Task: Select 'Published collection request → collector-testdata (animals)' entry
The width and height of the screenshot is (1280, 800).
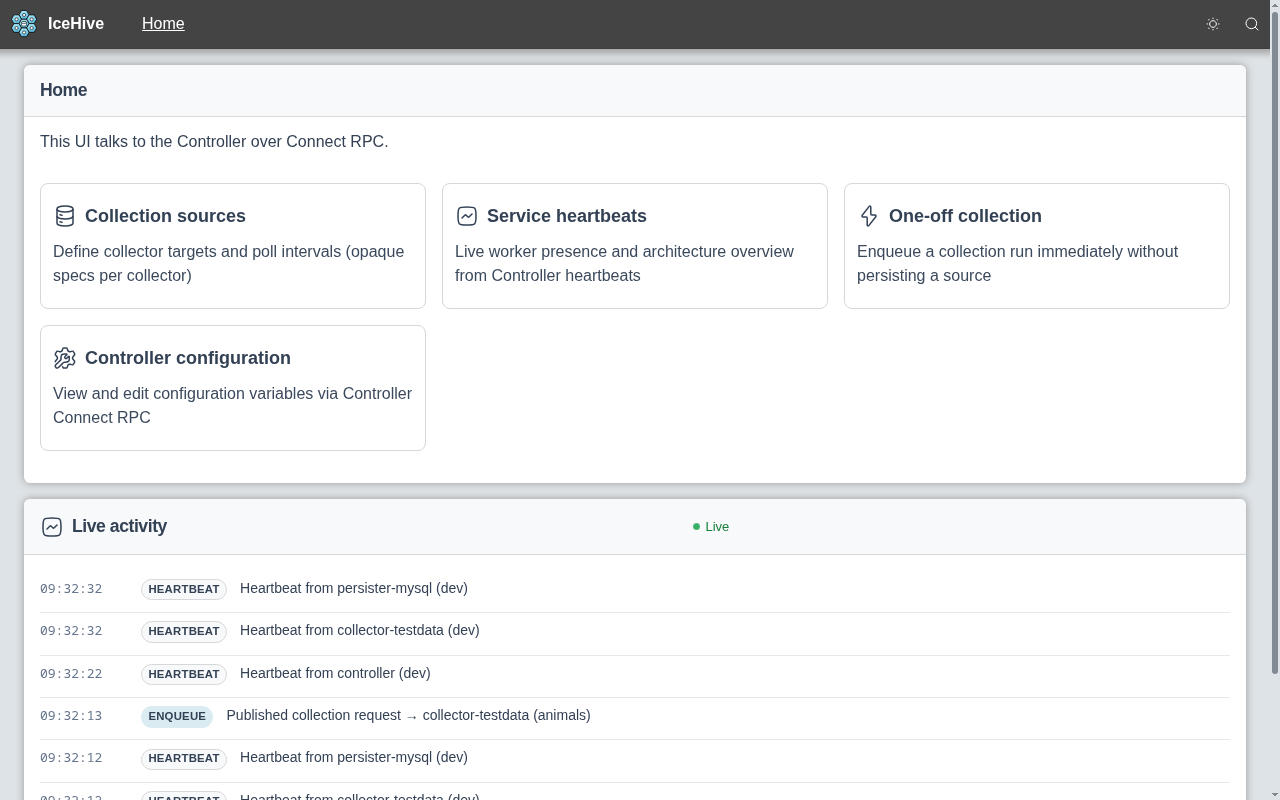Action: 408,715
